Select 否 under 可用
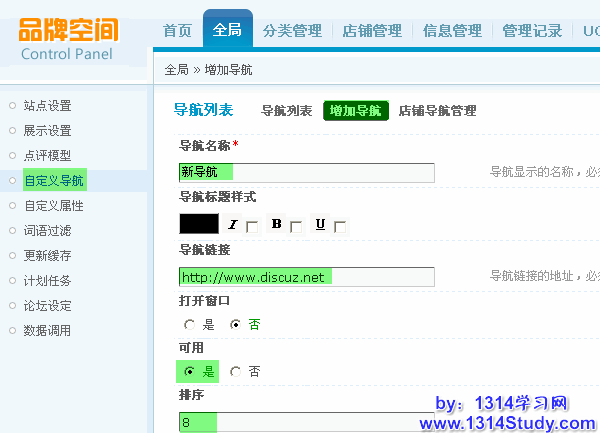The image size is (600, 433). coord(236,372)
